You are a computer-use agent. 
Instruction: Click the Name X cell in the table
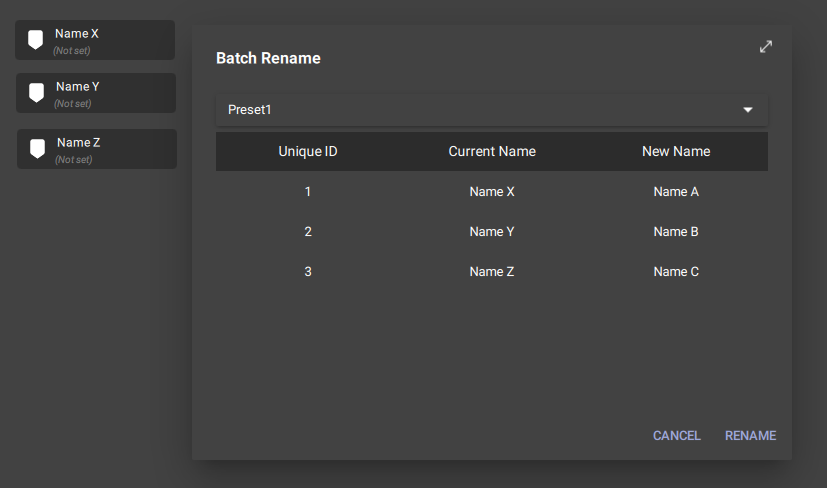point(492,192)
